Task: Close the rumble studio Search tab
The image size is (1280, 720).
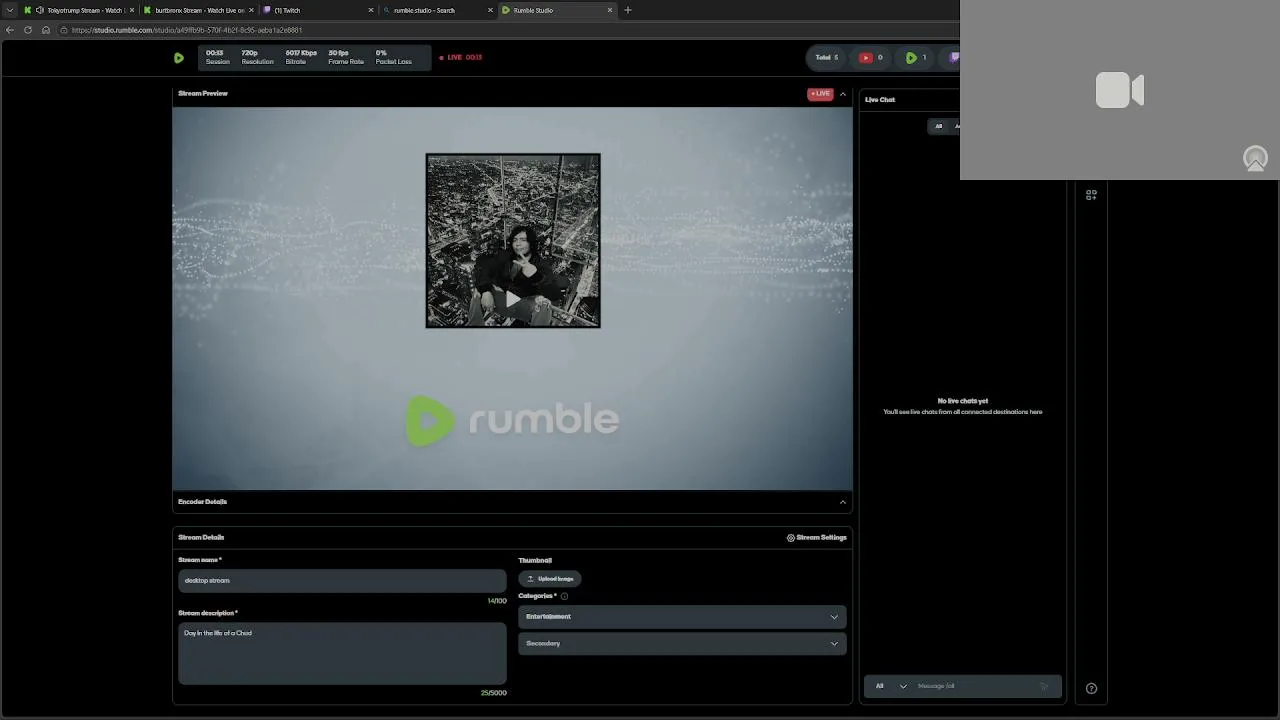Action: (x=491, y=10)
